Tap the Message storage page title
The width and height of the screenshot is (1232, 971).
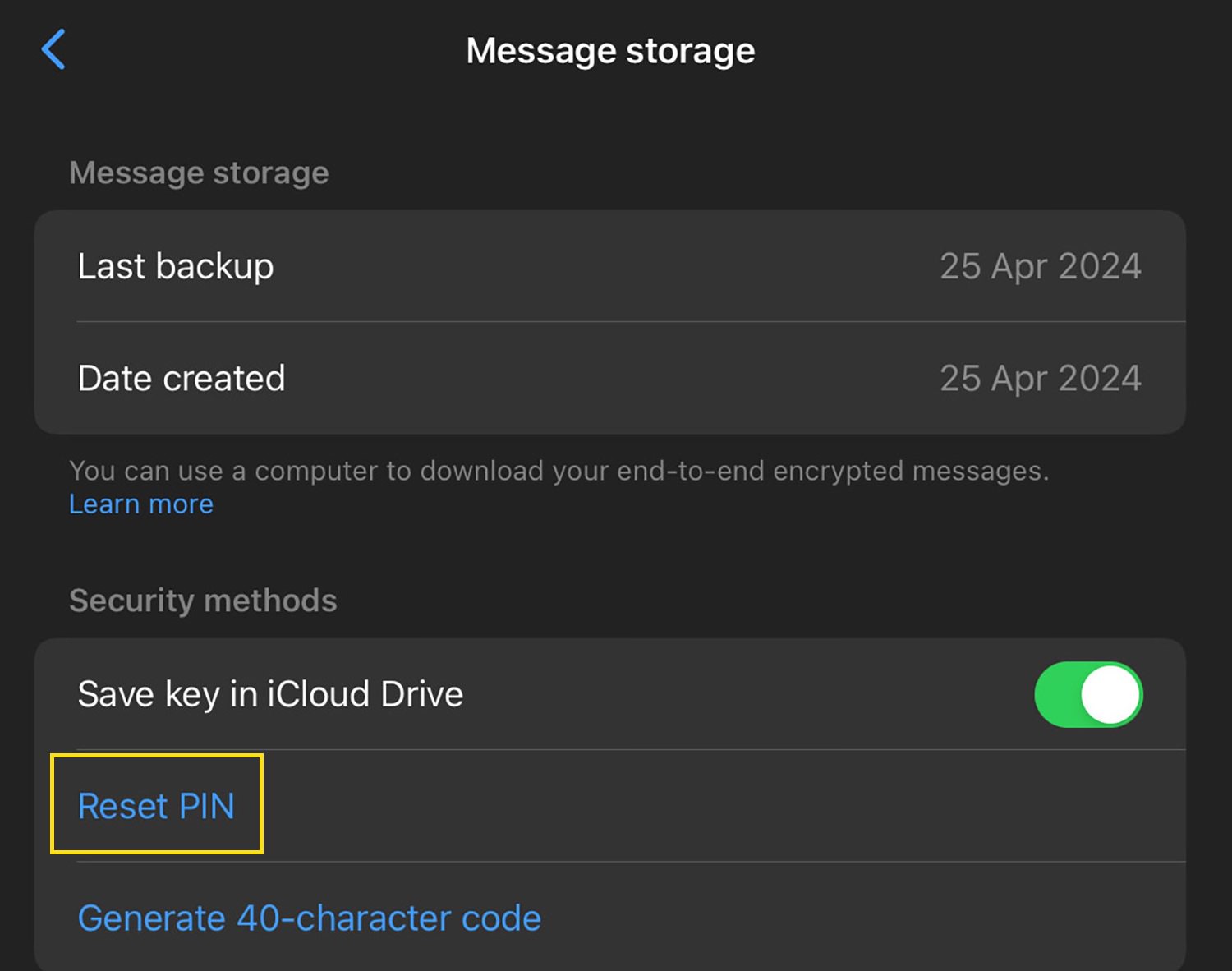point(610,51)
